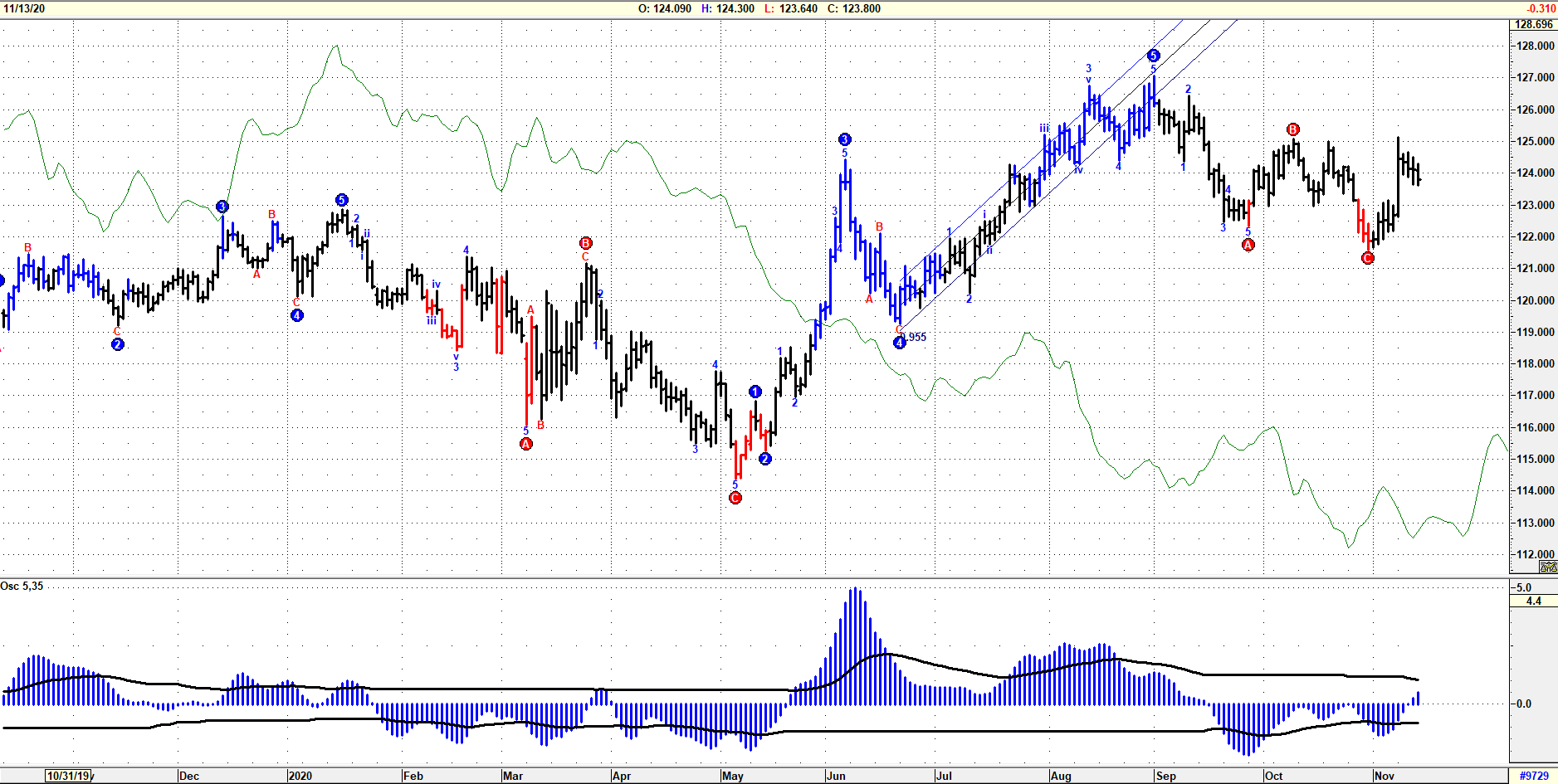Click the 128.696 price box on axis
The width and height of the screenshot is (1558, 784).
(x=1533, y=25)
